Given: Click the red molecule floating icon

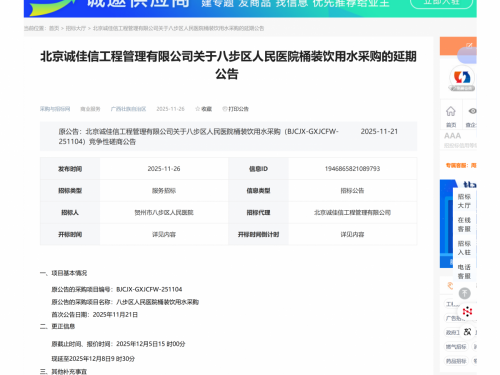Looking at the screenshot, I should [x=467, y=311].
